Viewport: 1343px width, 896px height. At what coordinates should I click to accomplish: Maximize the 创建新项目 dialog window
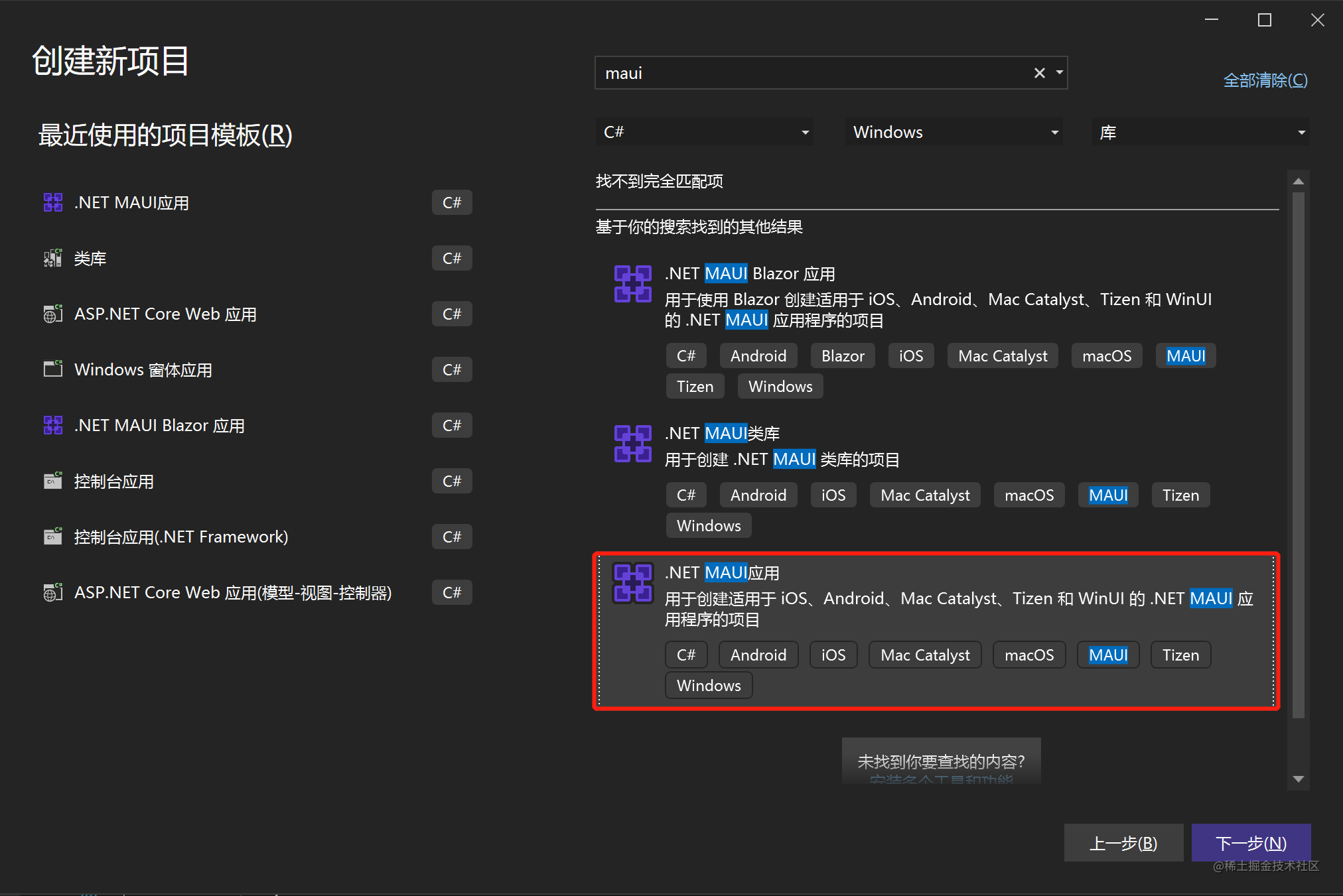[1265, 21]
